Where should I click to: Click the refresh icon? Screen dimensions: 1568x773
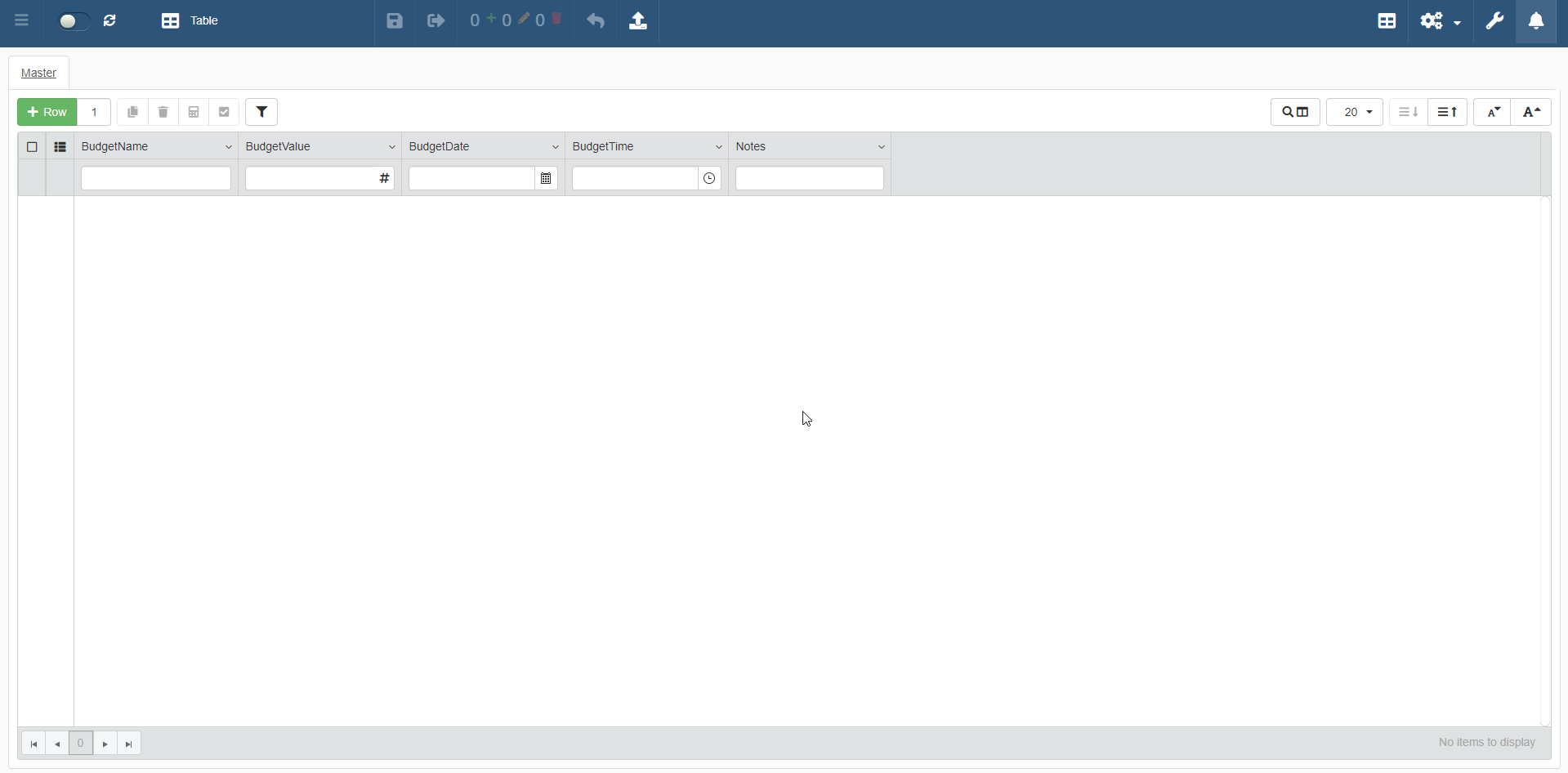tap(110, 21)
